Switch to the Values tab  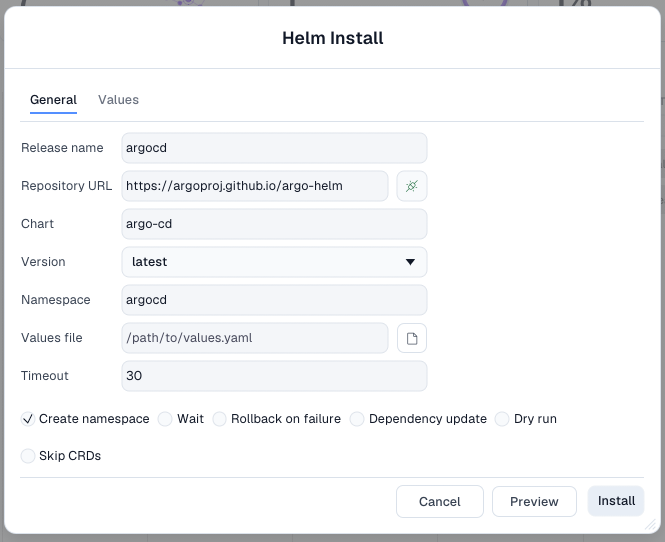(118, 100)
